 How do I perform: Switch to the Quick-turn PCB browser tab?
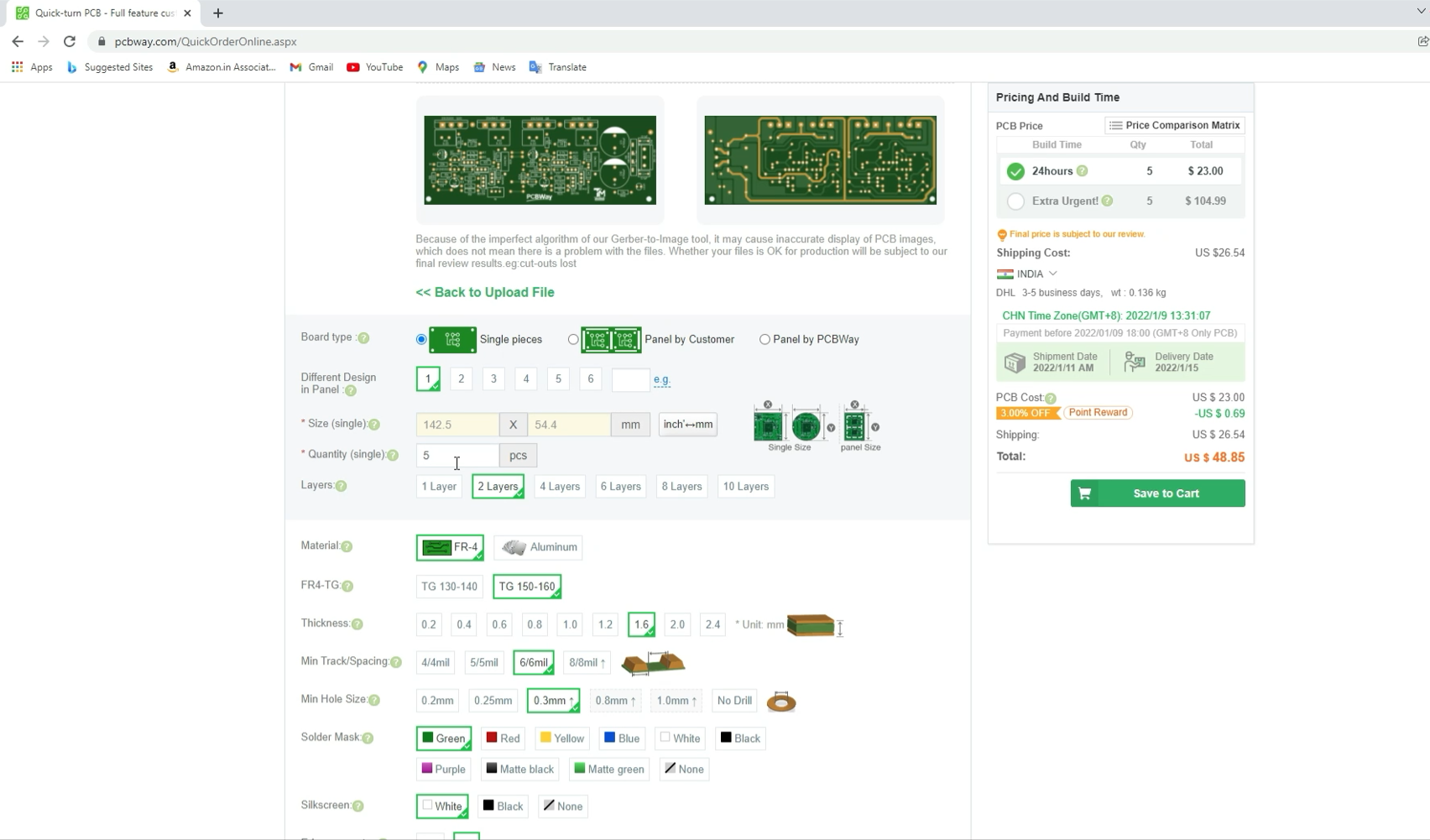103,13
